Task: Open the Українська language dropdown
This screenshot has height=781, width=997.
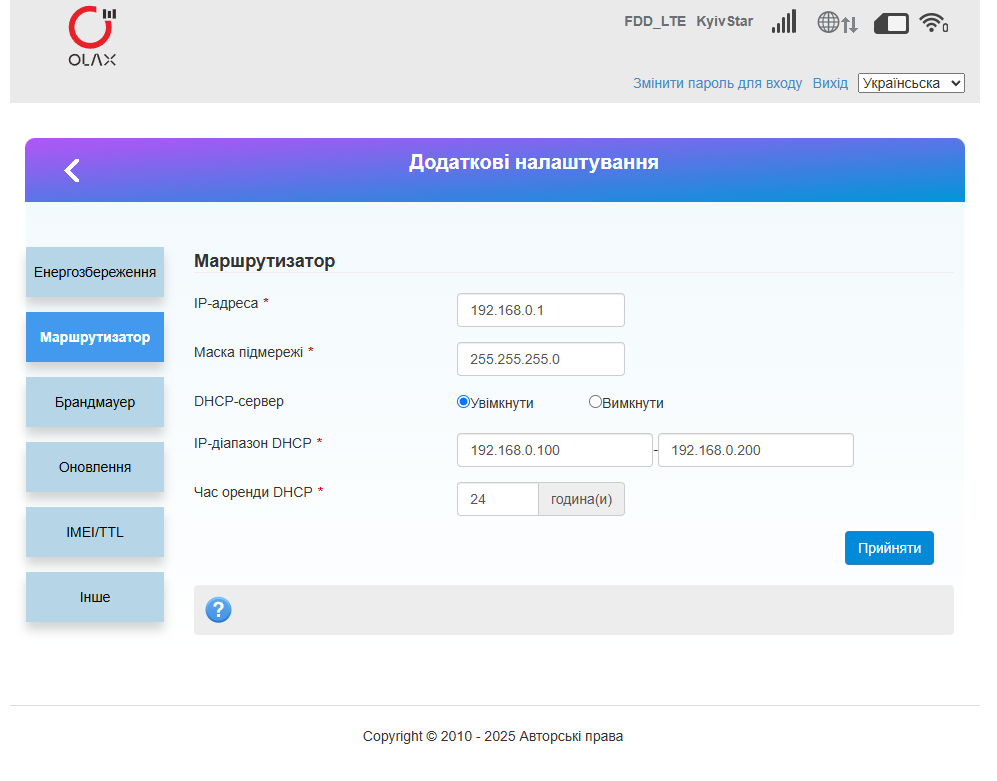Action: (911, 83)
